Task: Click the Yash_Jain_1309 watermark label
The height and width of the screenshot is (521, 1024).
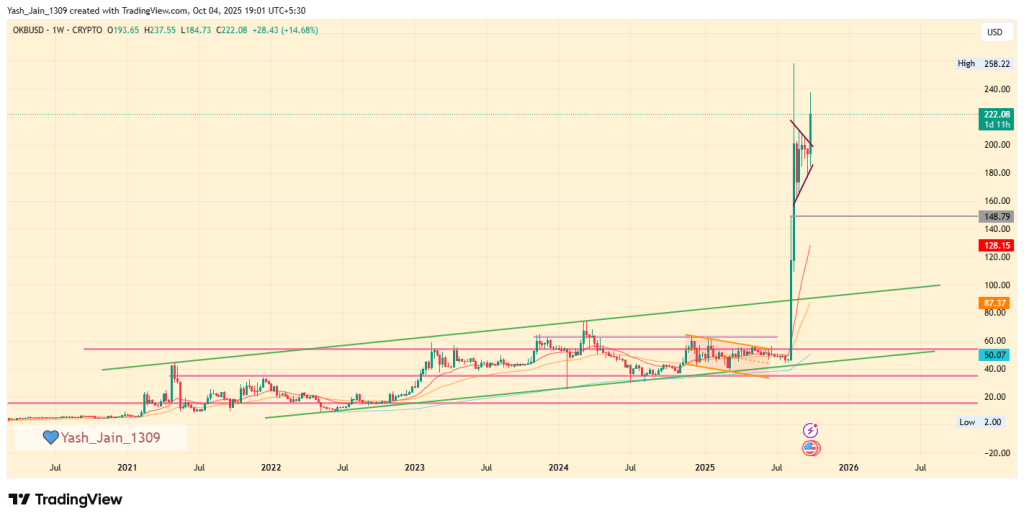Action: coord(110,437)
